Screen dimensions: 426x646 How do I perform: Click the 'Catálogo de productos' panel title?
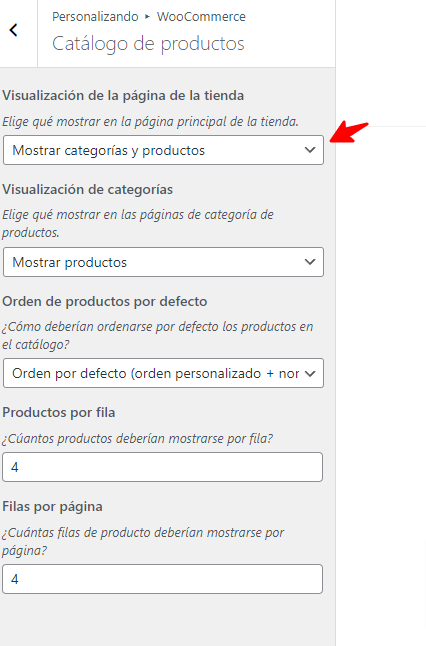pos(148,44)
